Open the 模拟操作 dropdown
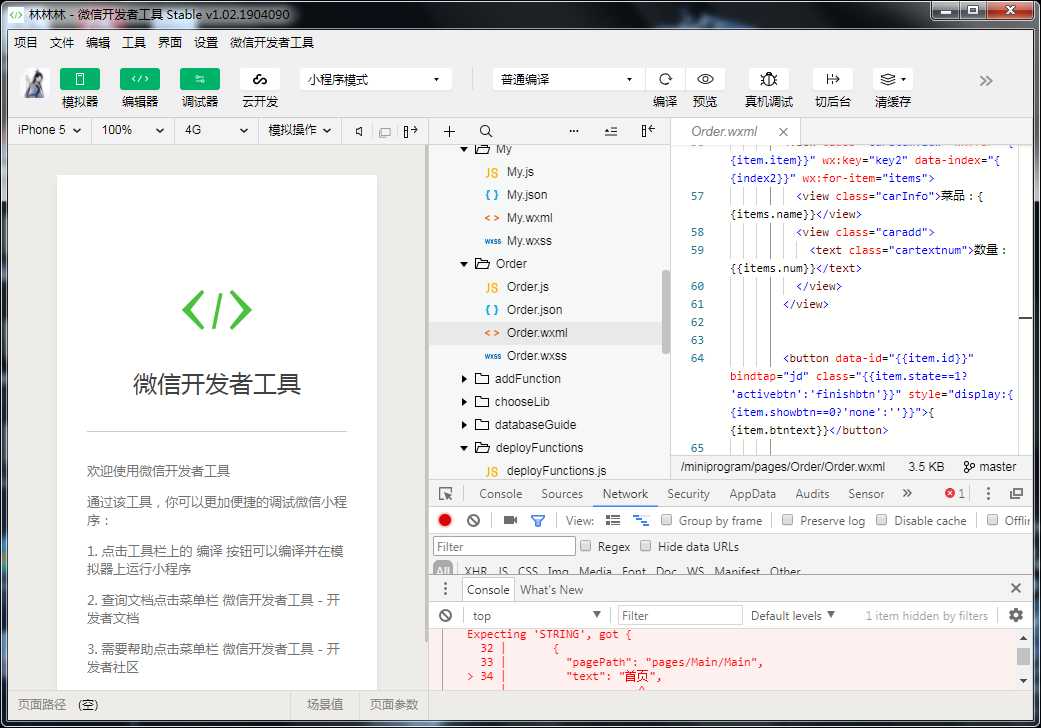Screen dimensions: 1041x728 tap(299, 130)
